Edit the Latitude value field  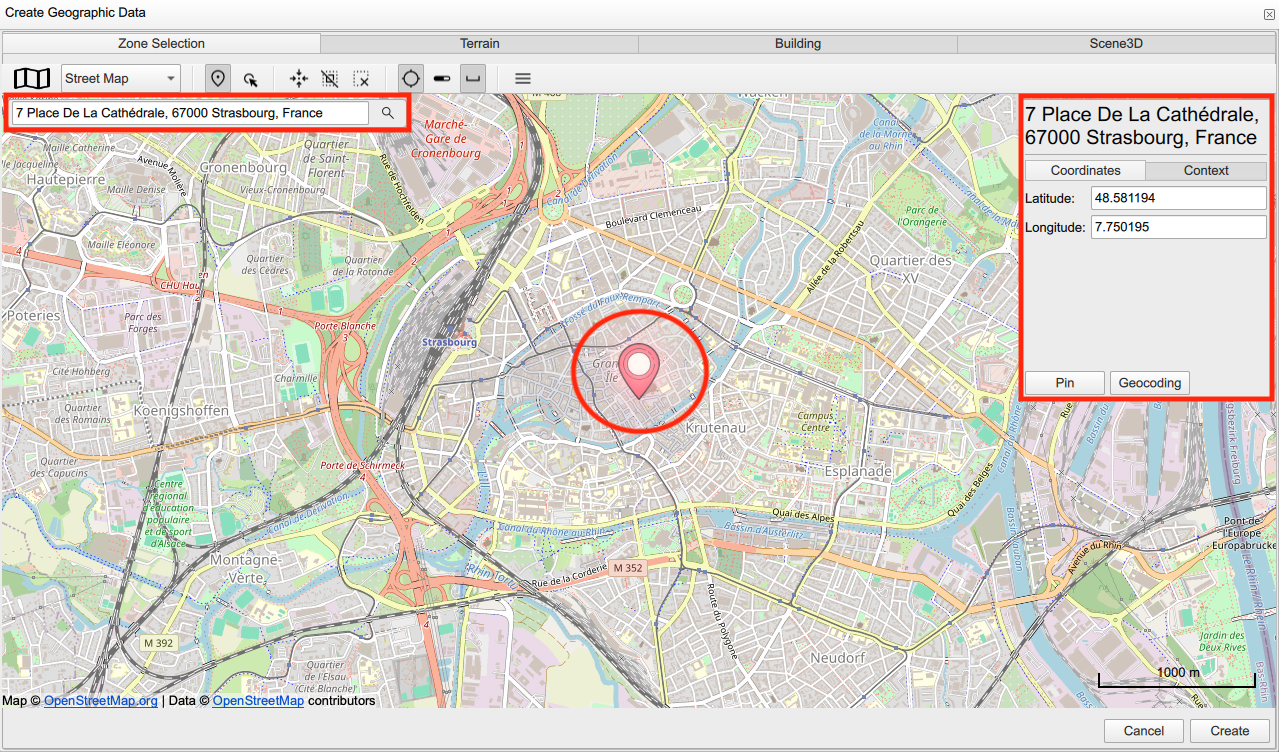[x=1177, y=197]
